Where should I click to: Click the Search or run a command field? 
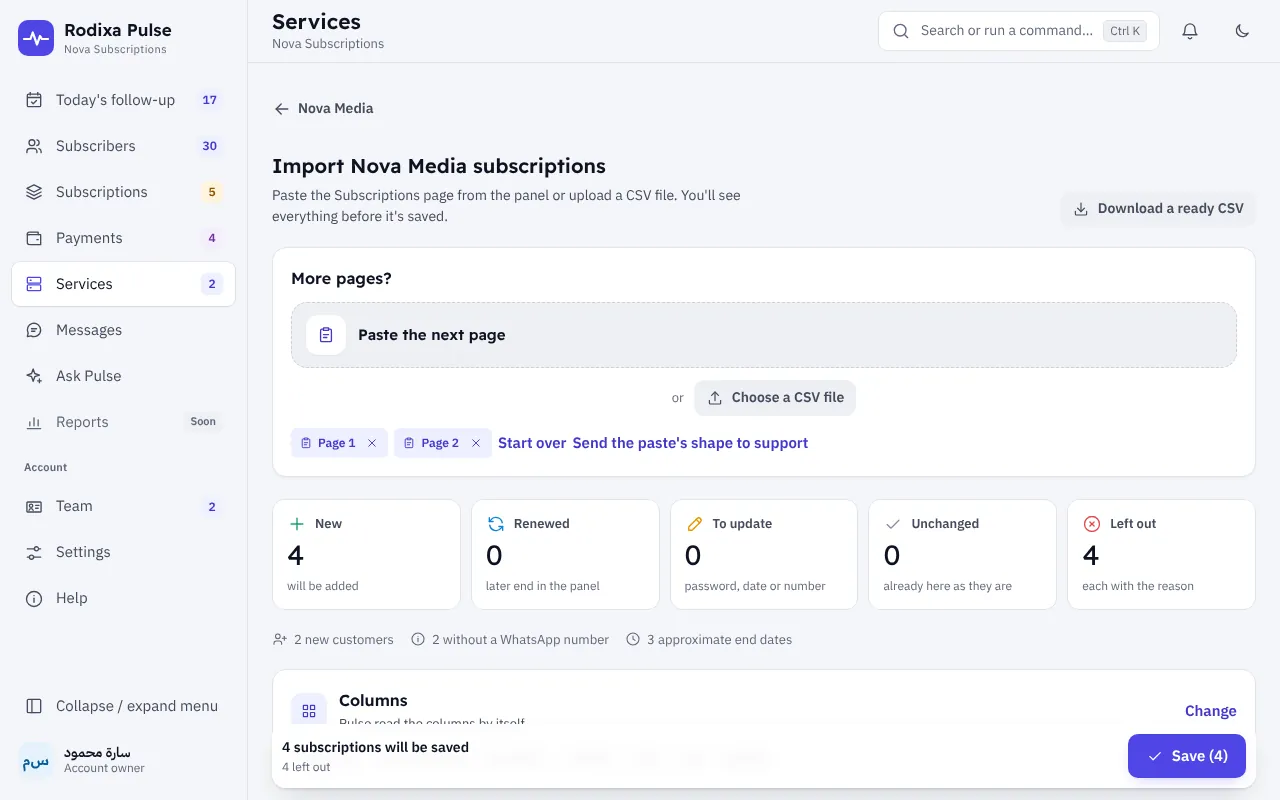coord(1018,31)
